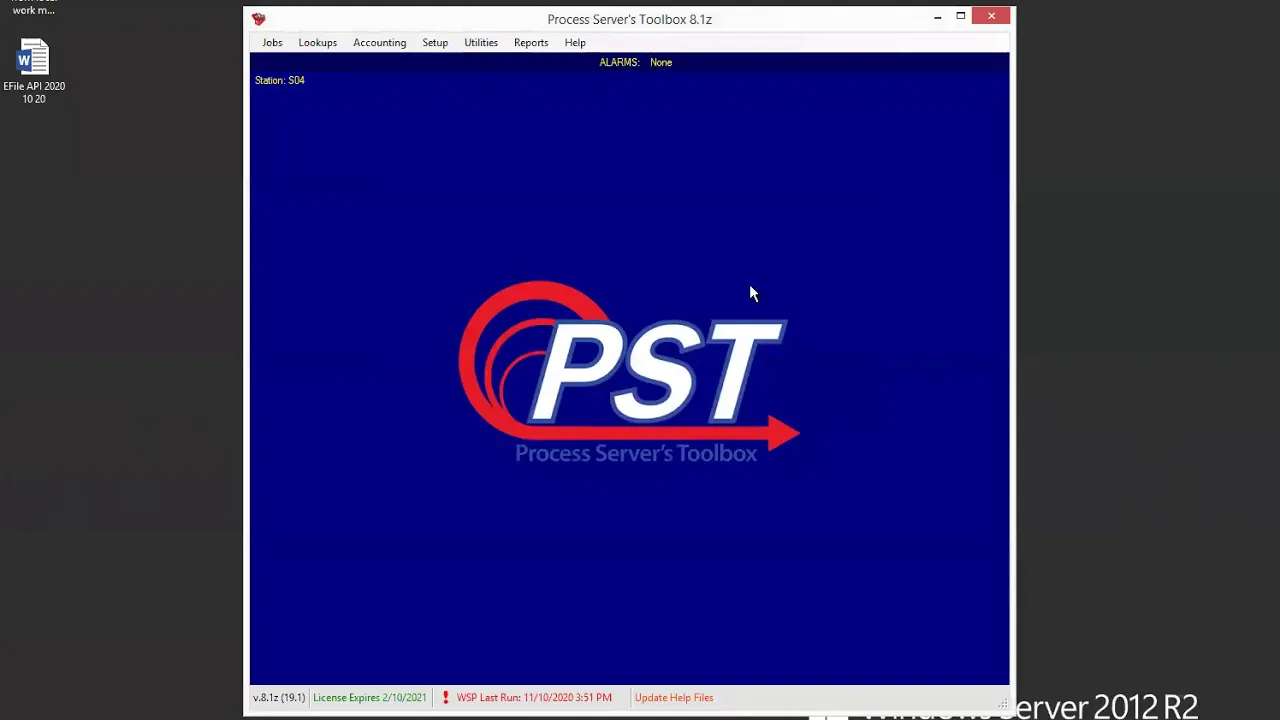Screen dimensions: 1280x720
Task: Click the Update Help Files link
Action: (x=673, y=698)
